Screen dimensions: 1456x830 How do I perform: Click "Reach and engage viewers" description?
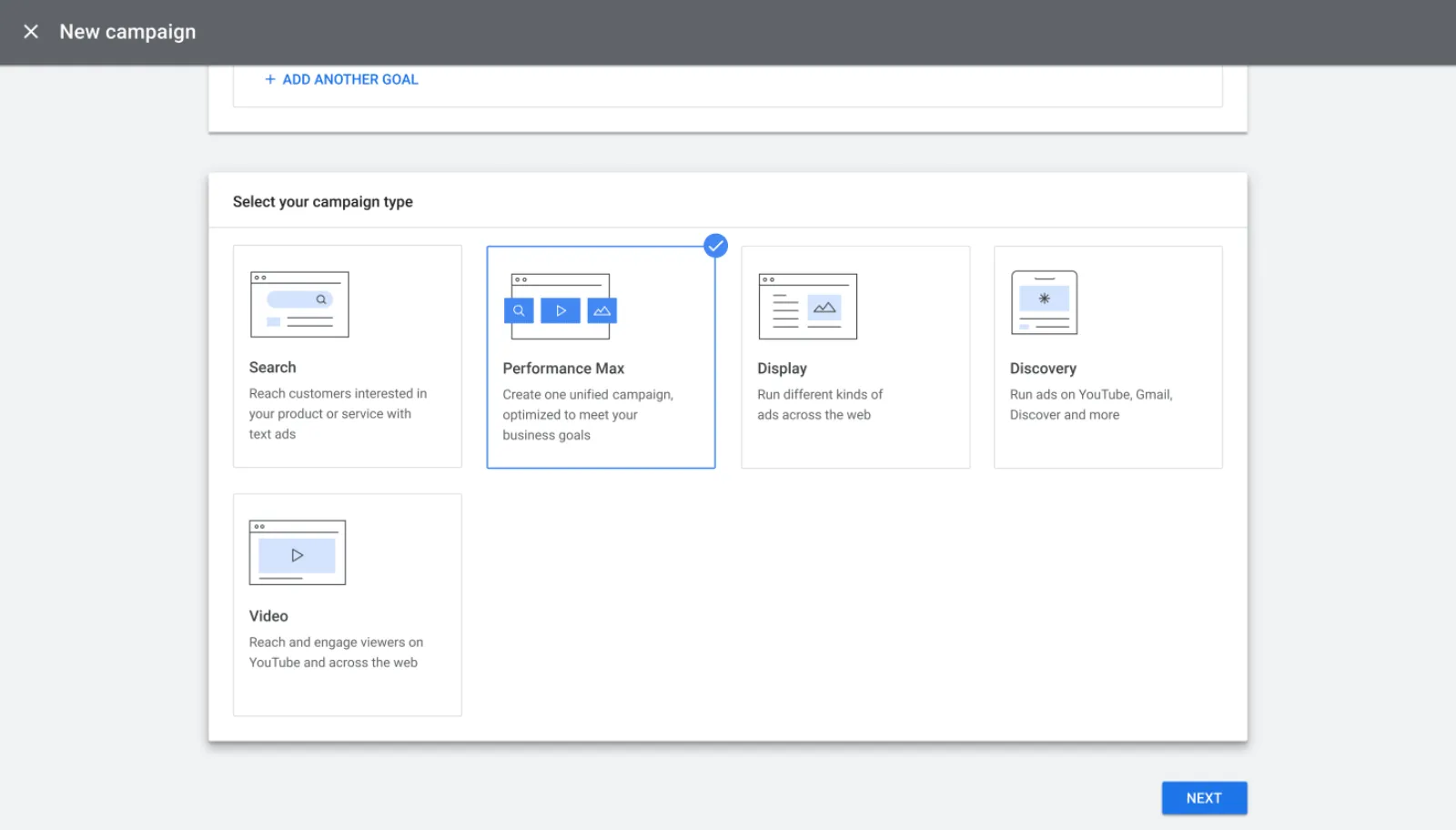336,653
